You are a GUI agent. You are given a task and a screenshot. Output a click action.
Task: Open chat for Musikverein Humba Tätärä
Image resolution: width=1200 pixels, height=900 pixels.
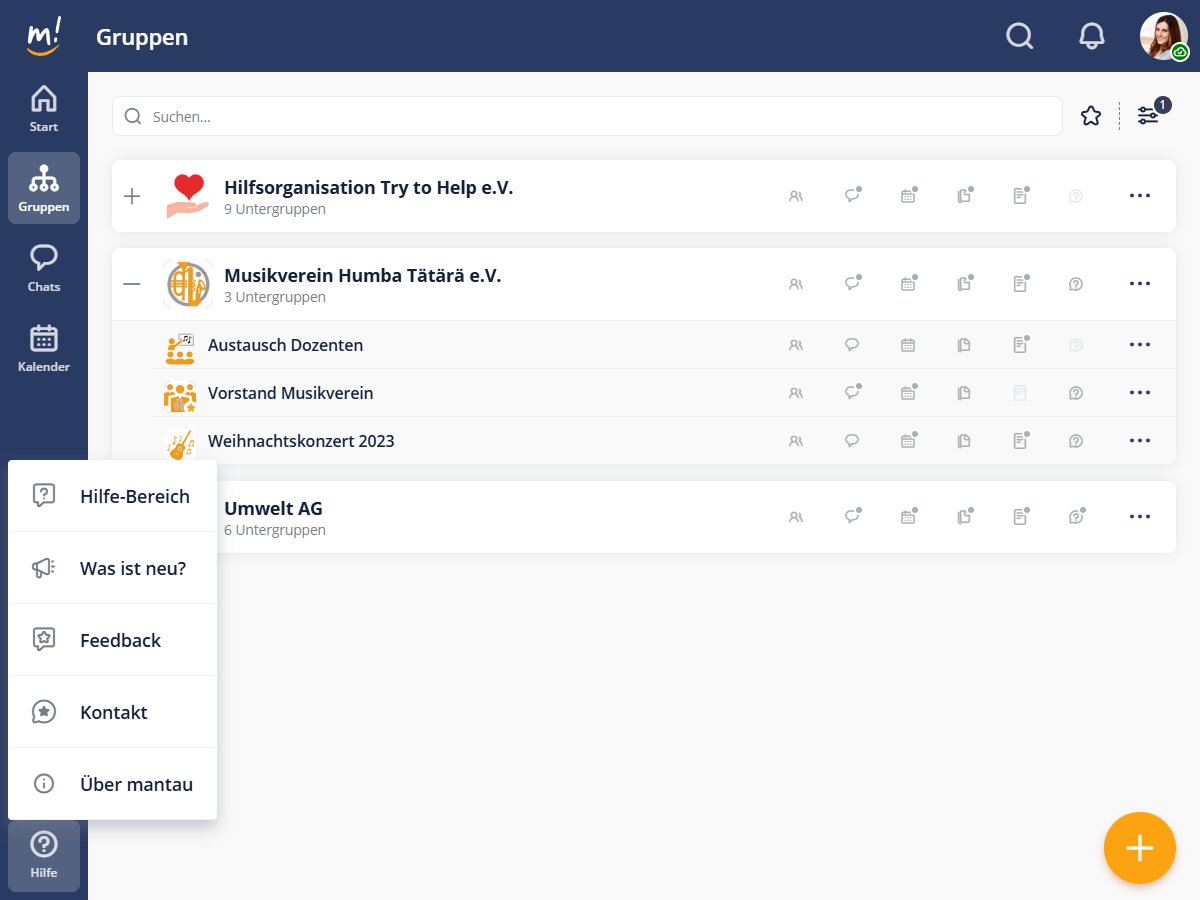coord(852,284)
